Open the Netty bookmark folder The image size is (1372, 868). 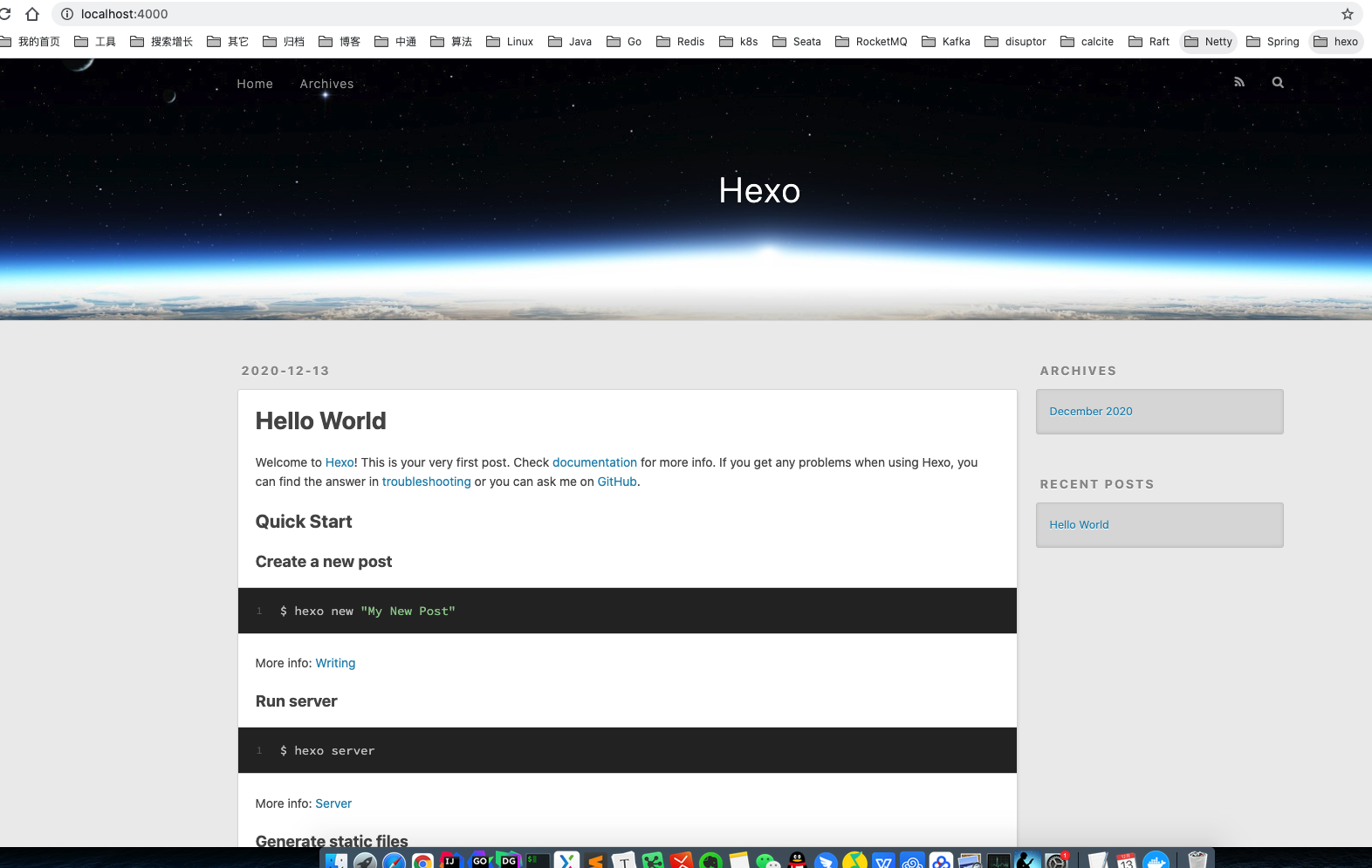coord(1209,41)
